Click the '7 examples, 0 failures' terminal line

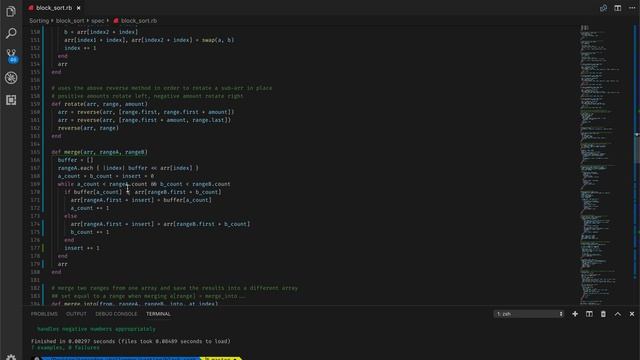coord(65,348)
